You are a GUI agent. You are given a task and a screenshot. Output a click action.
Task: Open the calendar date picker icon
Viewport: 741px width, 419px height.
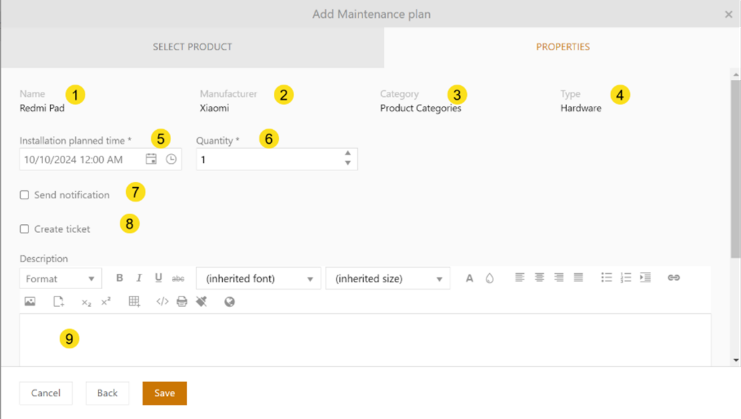[x=151, y=159]
